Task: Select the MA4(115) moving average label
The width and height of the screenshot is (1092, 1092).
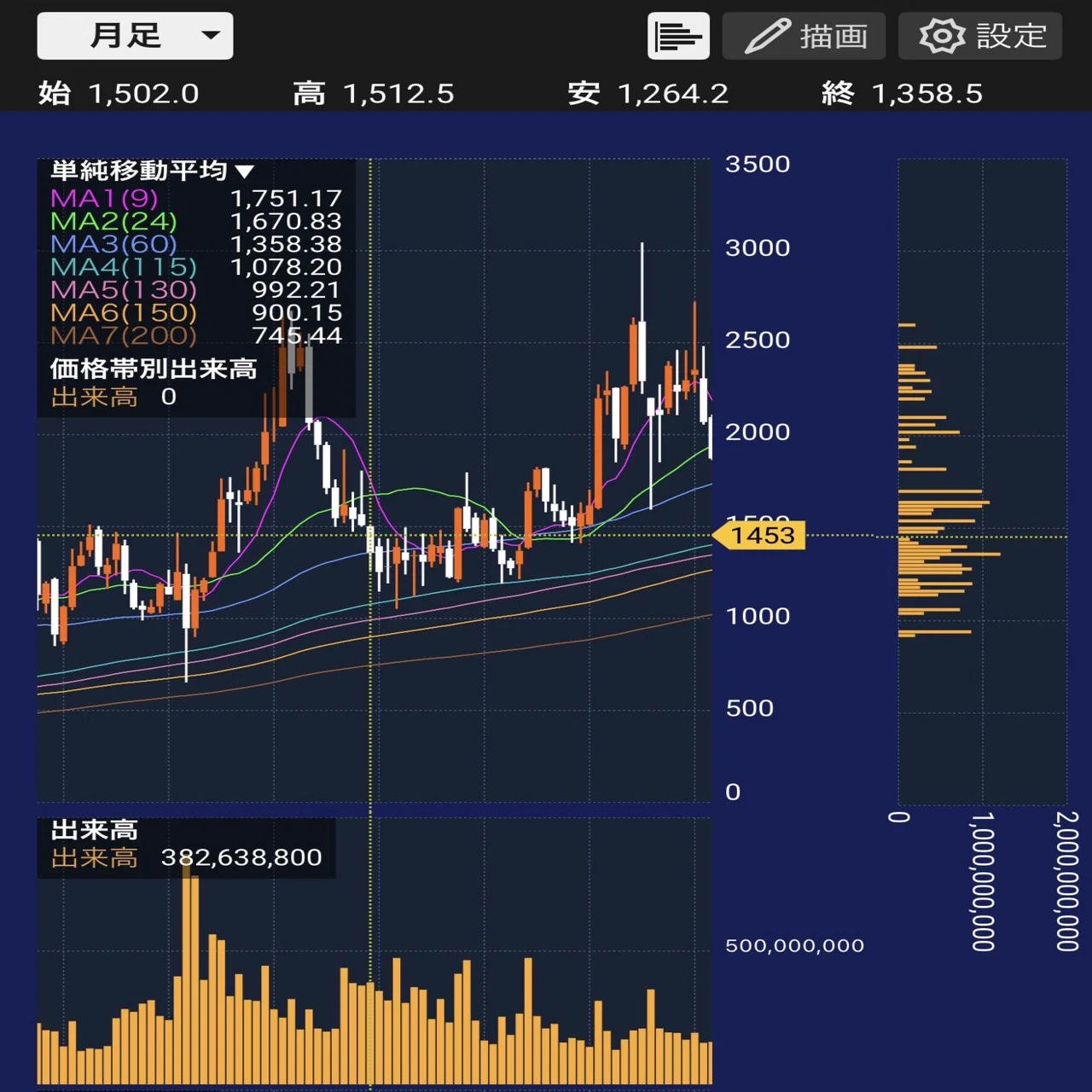Action: pyautogui.click(x=124, y=267)
